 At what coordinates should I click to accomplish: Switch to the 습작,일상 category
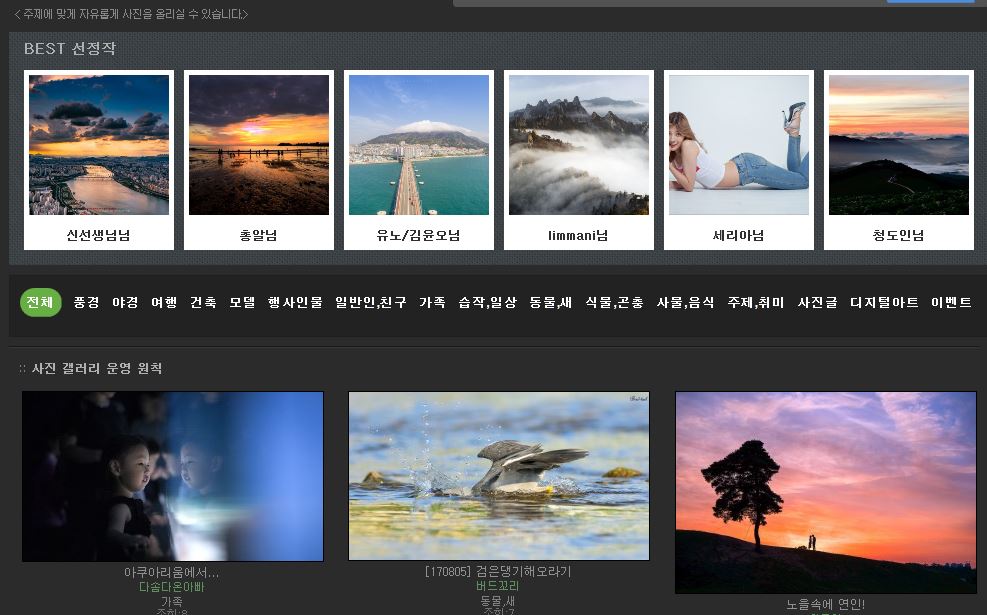pos(488,302)
